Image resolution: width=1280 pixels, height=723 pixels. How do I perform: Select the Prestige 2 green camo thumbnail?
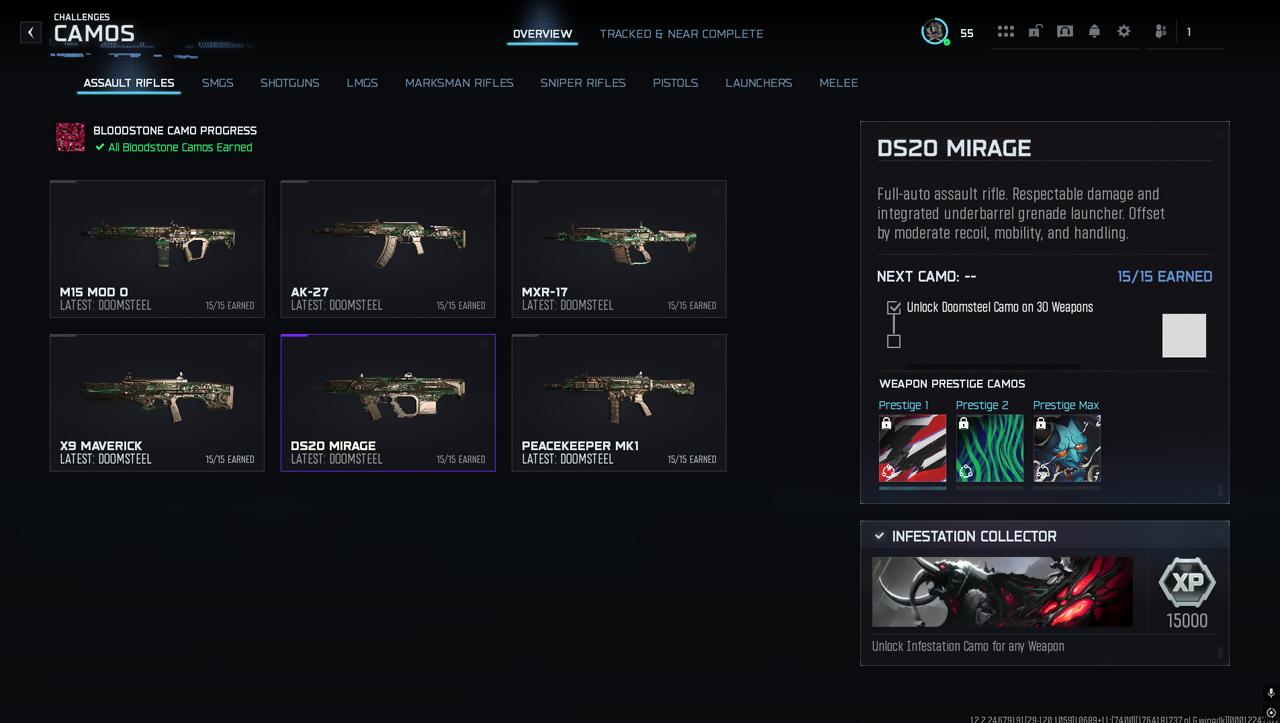tap(989, 449)
